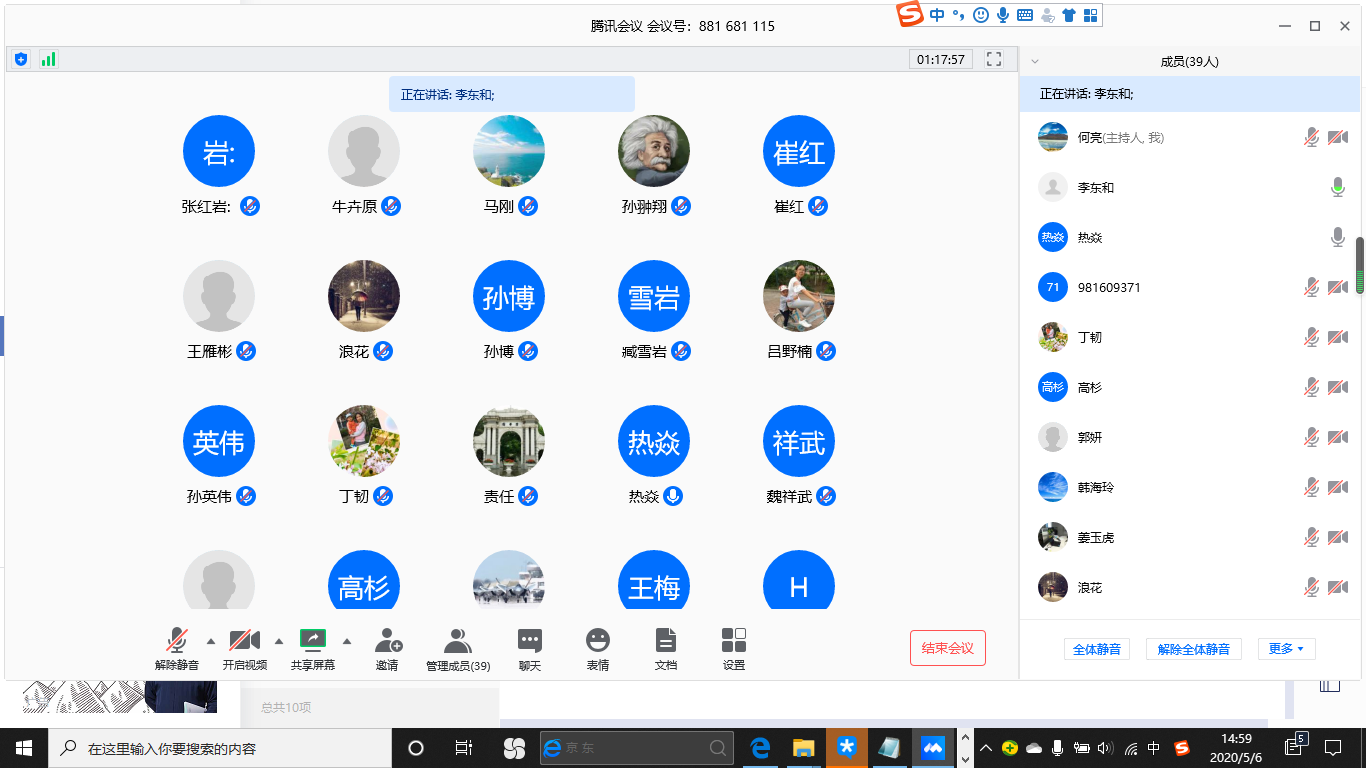
Task: Open the 设置 settings icon
Action: click(x=734, y=648)
